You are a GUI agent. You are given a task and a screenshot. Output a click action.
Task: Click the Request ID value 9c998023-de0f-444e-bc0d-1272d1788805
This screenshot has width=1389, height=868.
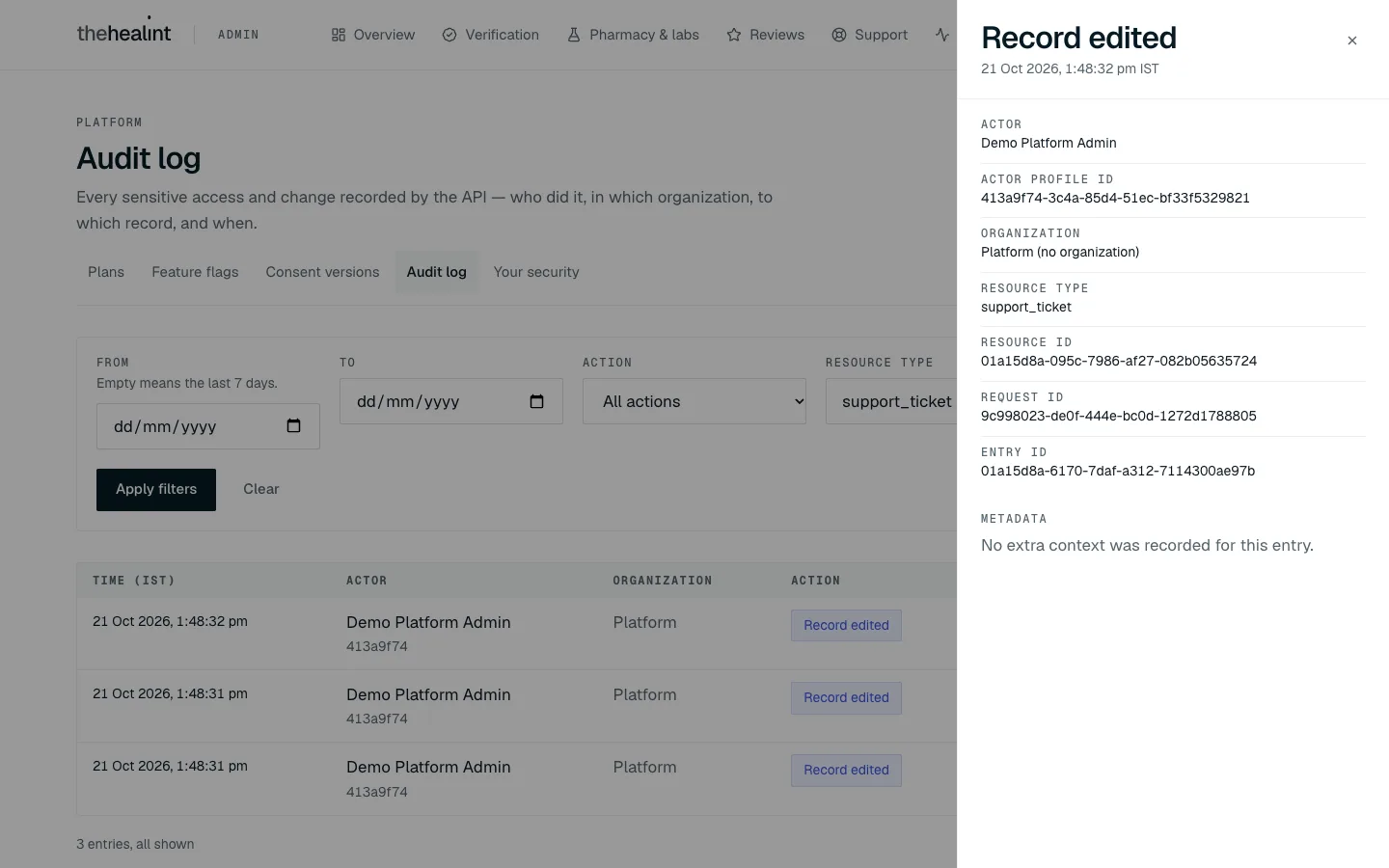[1119, 416]
